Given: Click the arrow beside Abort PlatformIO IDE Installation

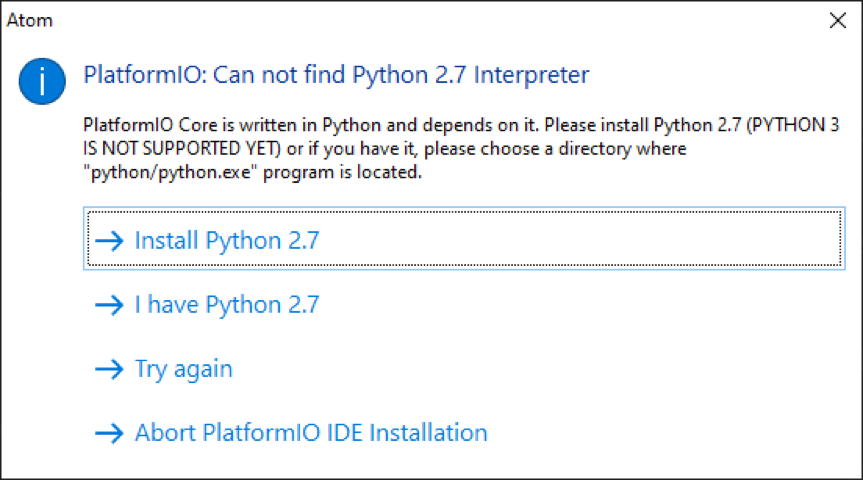Looking at the screenshot, I should coord(108,433).
